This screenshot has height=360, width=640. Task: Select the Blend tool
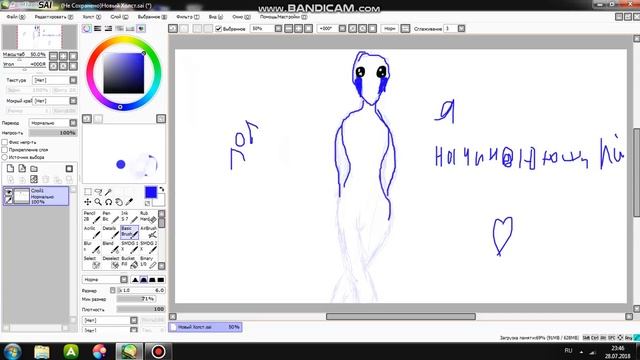111,247
